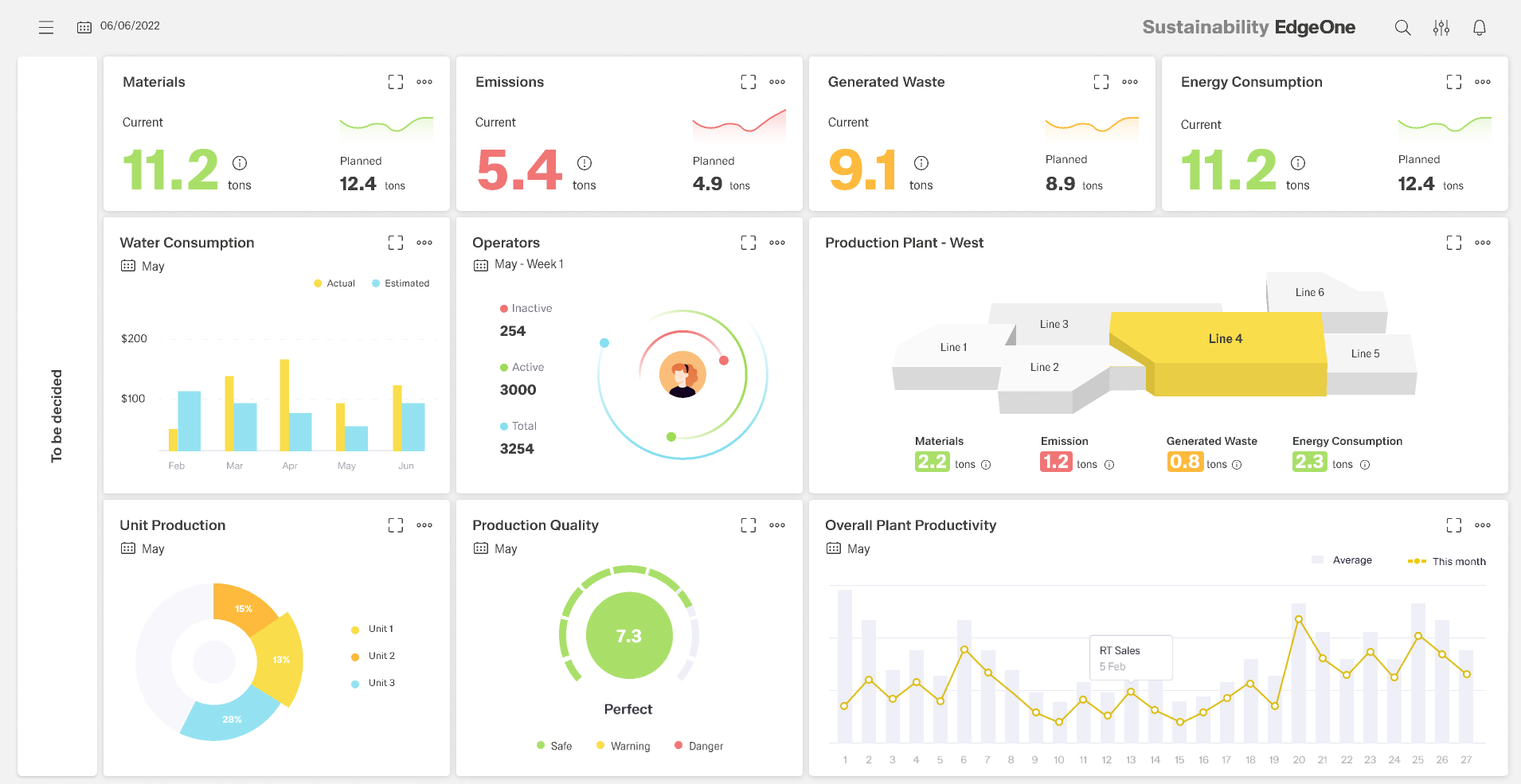This screenshot has width=1521, height=784.
Task: Open the filter sliders settings icon
Action: pos(1441,28)
